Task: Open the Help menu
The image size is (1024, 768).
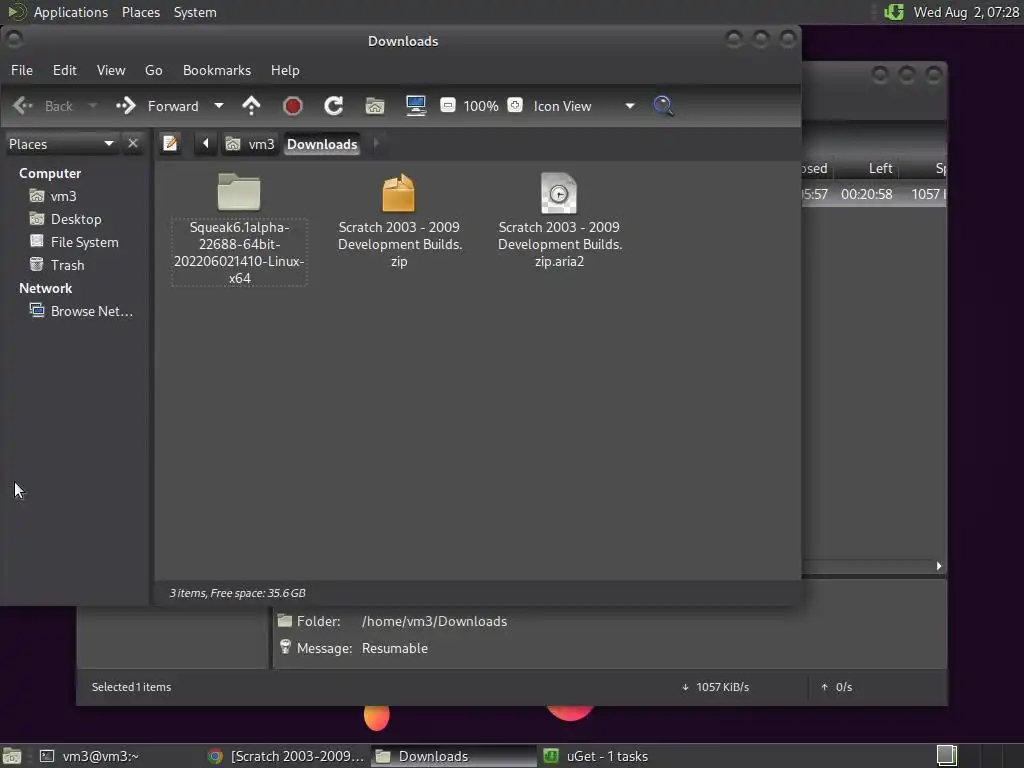Action: pyautogui.click(x=285, y=70)
